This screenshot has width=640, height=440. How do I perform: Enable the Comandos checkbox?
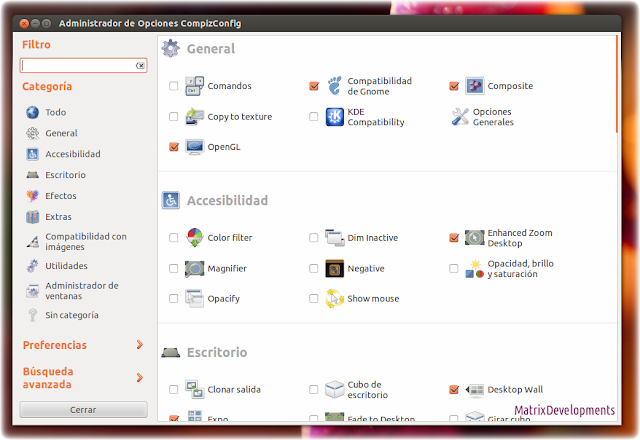(174, 86)
